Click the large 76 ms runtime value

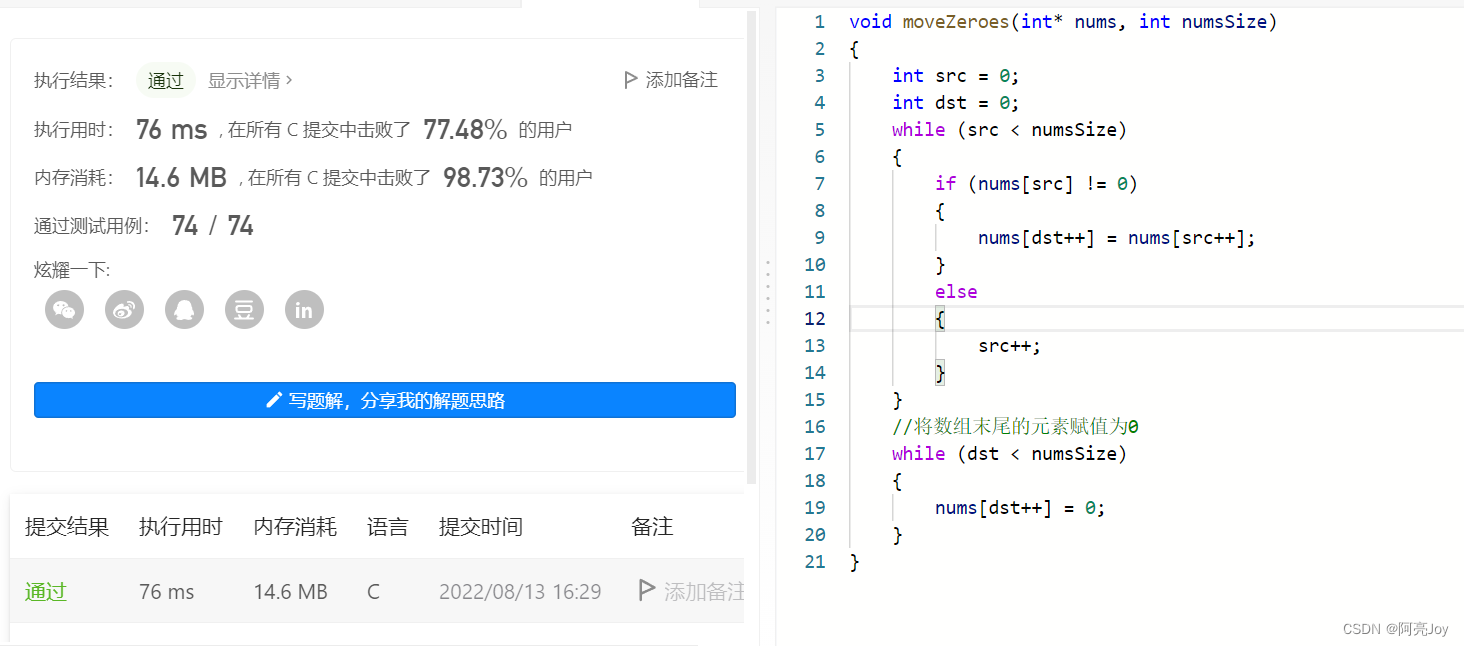tap(171, 130)
